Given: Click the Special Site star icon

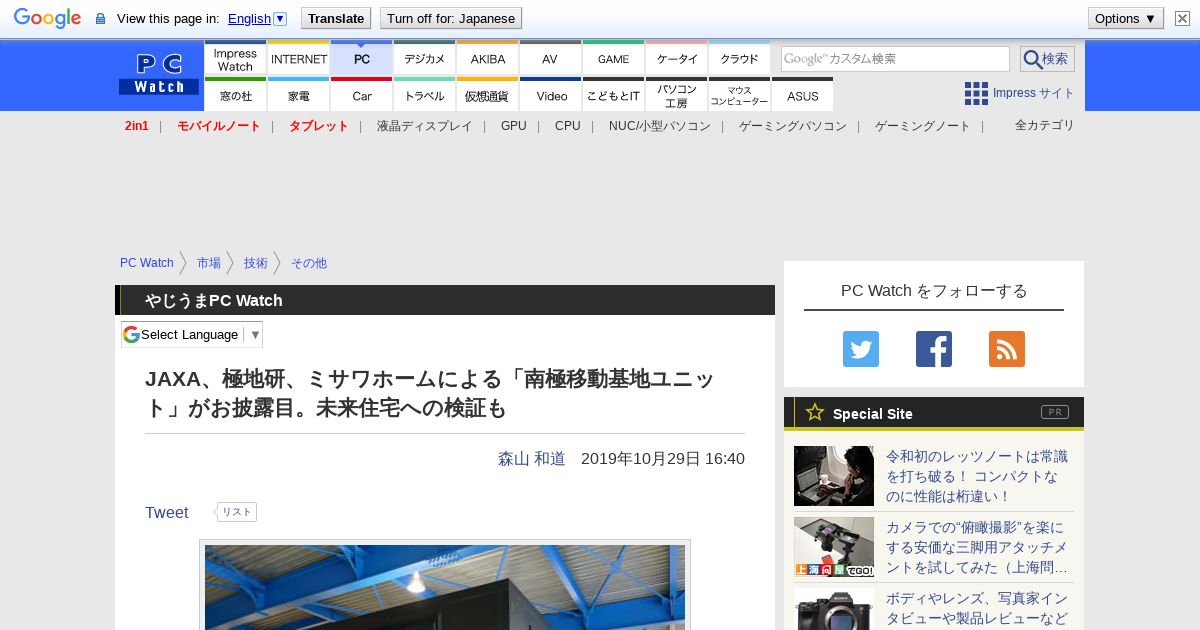Looking at the screenshot, I should point(815,412).
